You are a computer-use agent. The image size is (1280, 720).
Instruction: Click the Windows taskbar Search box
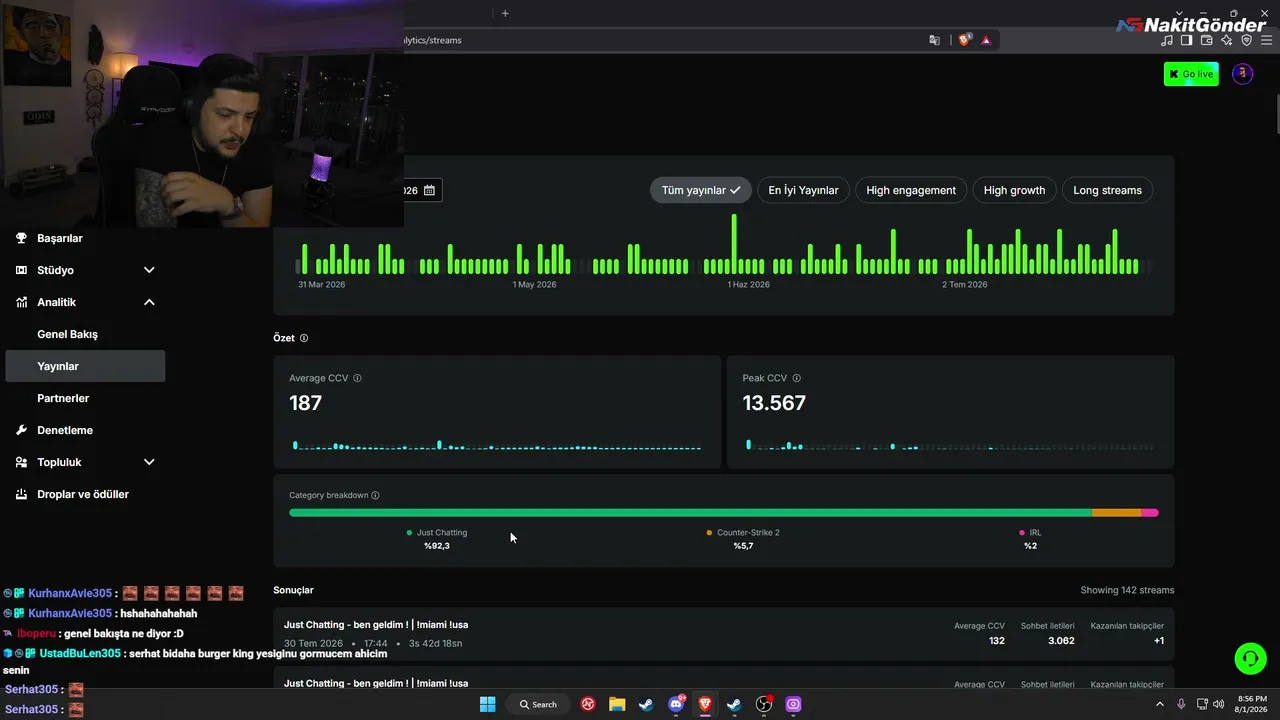[538, 704]
